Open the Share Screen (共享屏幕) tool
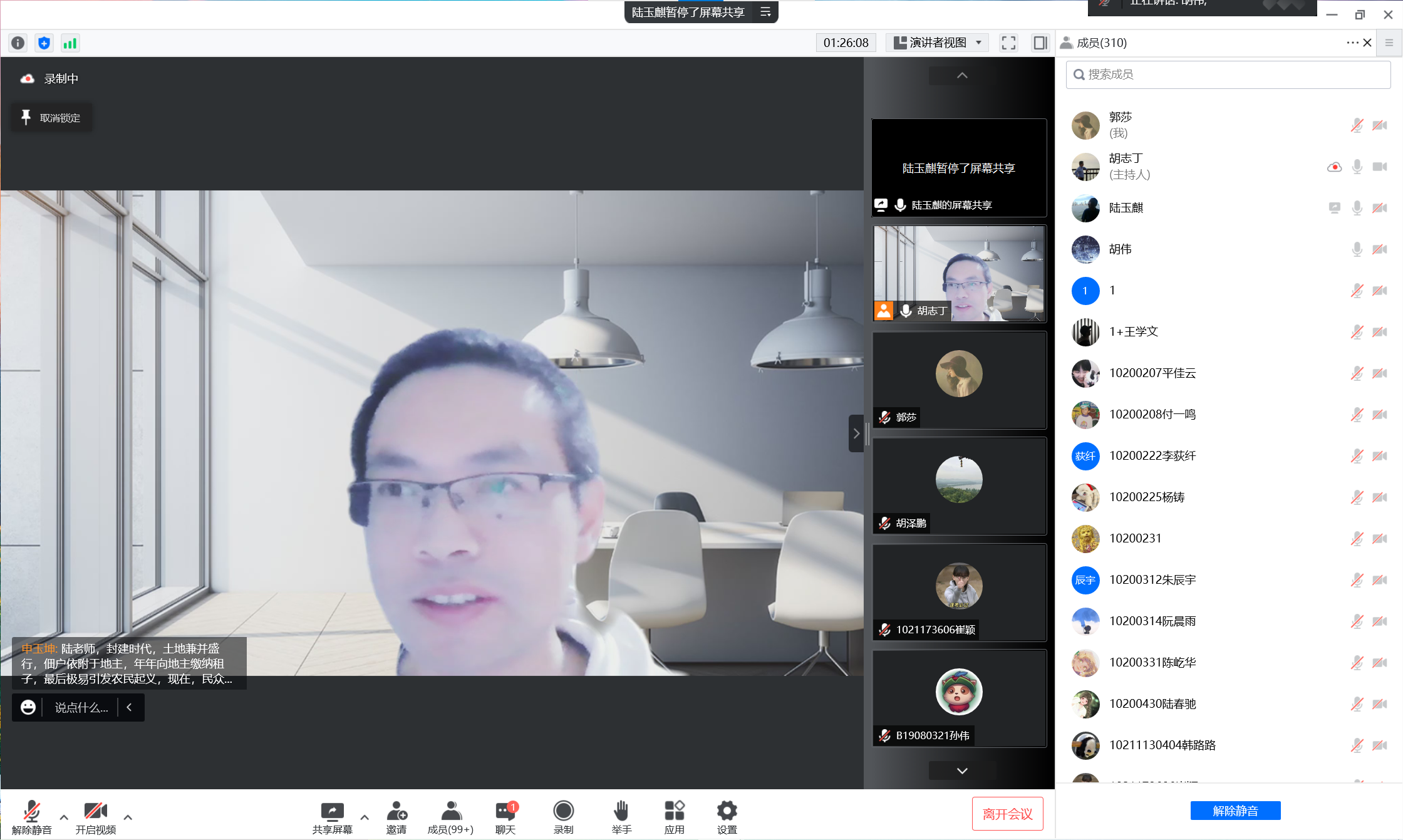 [x=332, y=816]
